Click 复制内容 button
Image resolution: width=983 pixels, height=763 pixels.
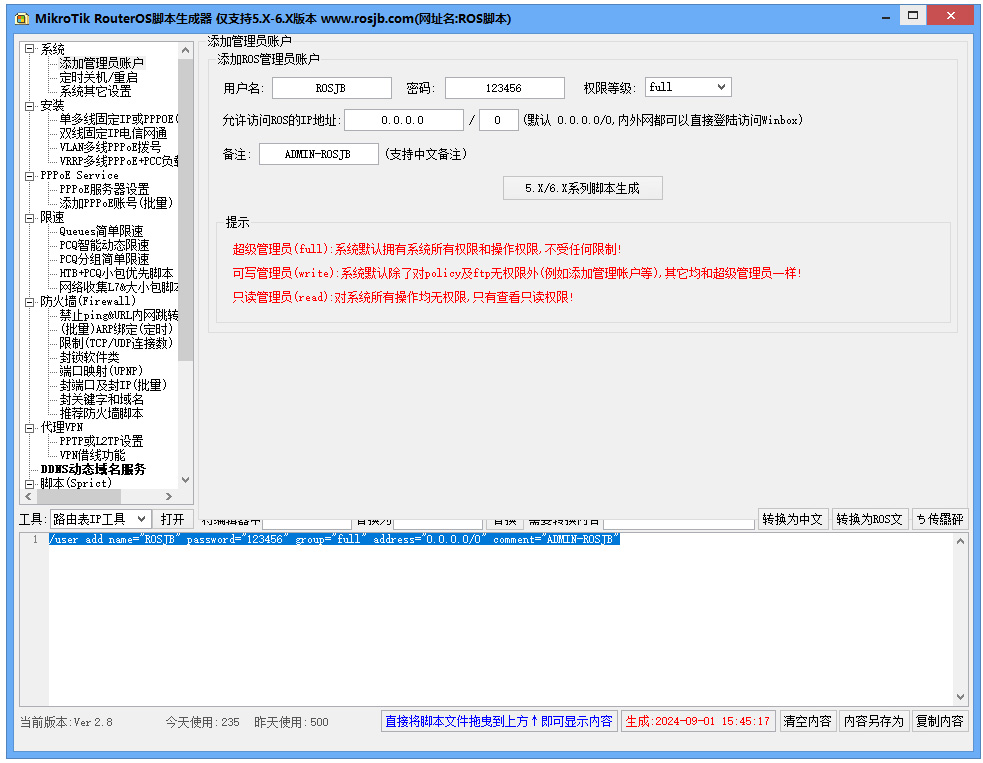[940, 721]
